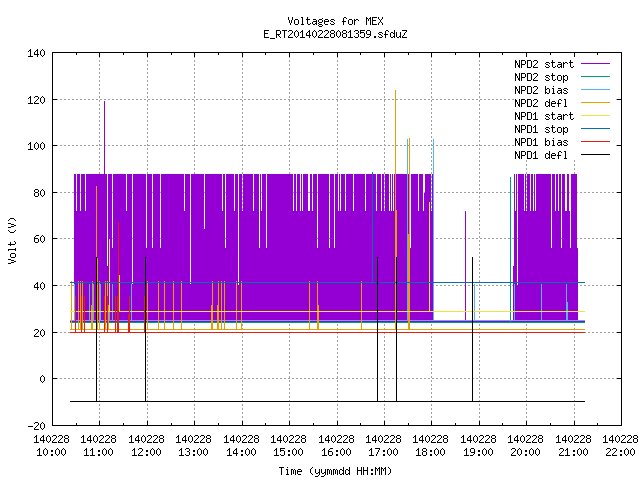Click the x-axis tick label 19:00

(x=478, y=452)
